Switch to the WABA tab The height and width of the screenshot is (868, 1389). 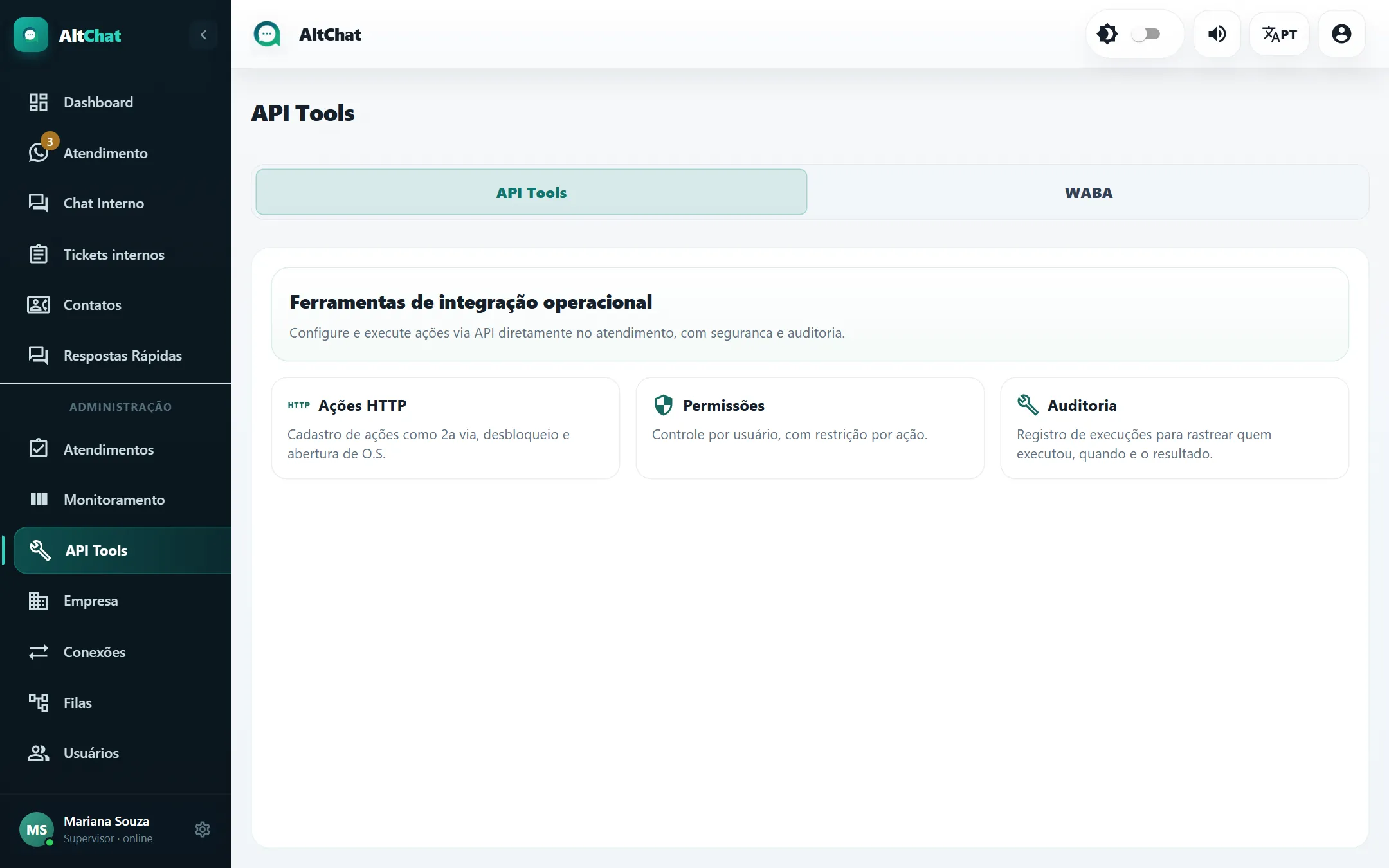tap(1088, 192)
